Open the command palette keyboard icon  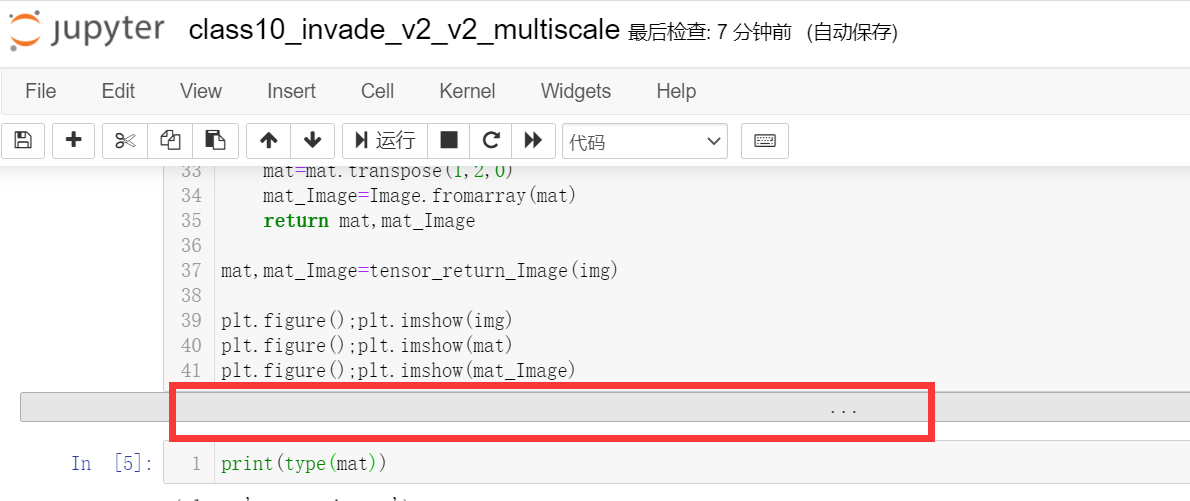[765, 141]
